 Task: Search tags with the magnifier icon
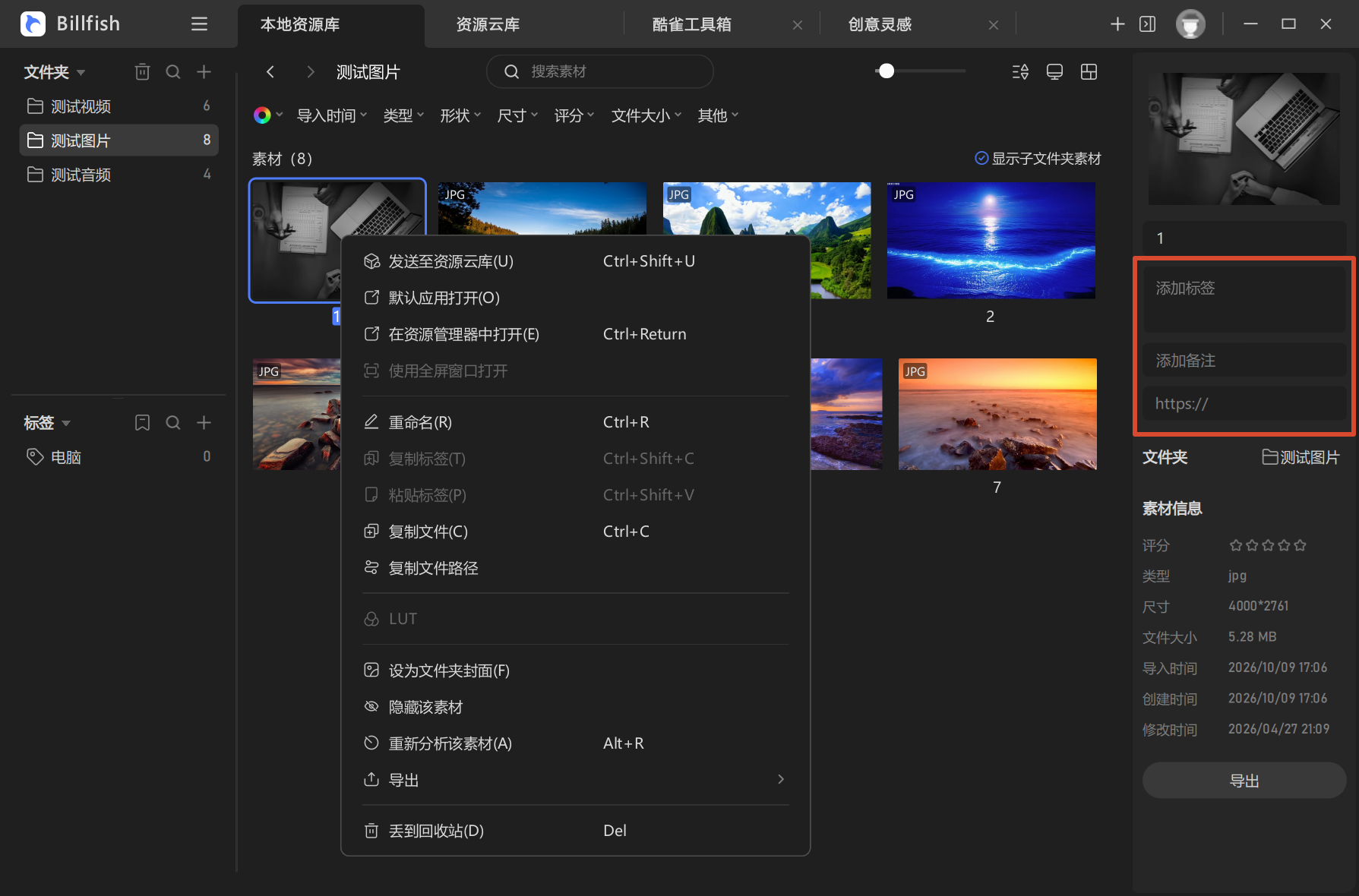(173, 423)
